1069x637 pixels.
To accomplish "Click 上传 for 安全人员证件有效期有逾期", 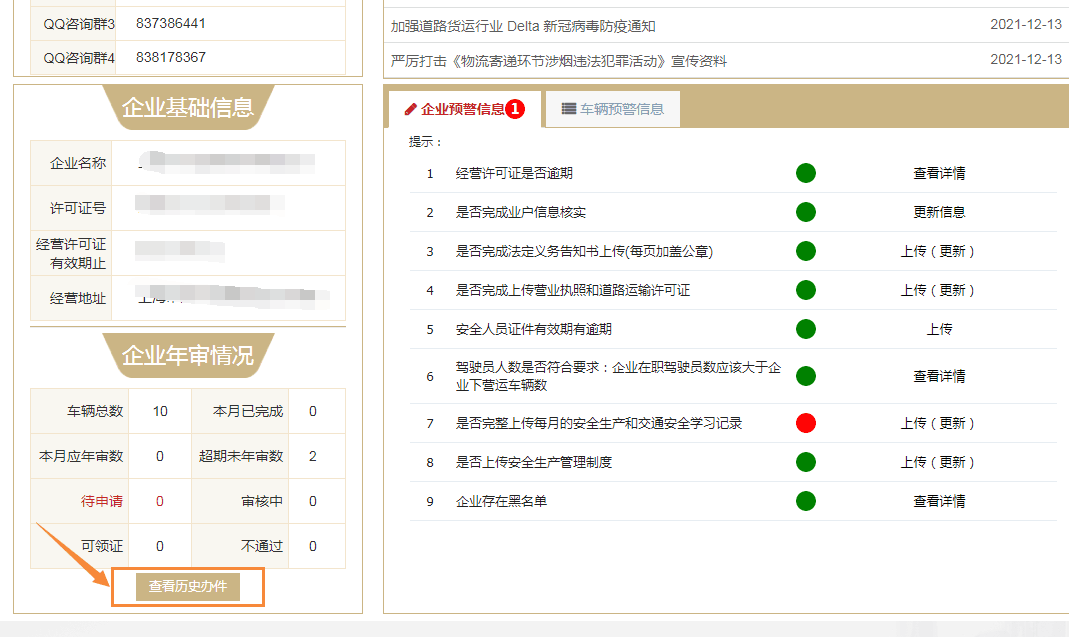I will click(x=939, y=329).
